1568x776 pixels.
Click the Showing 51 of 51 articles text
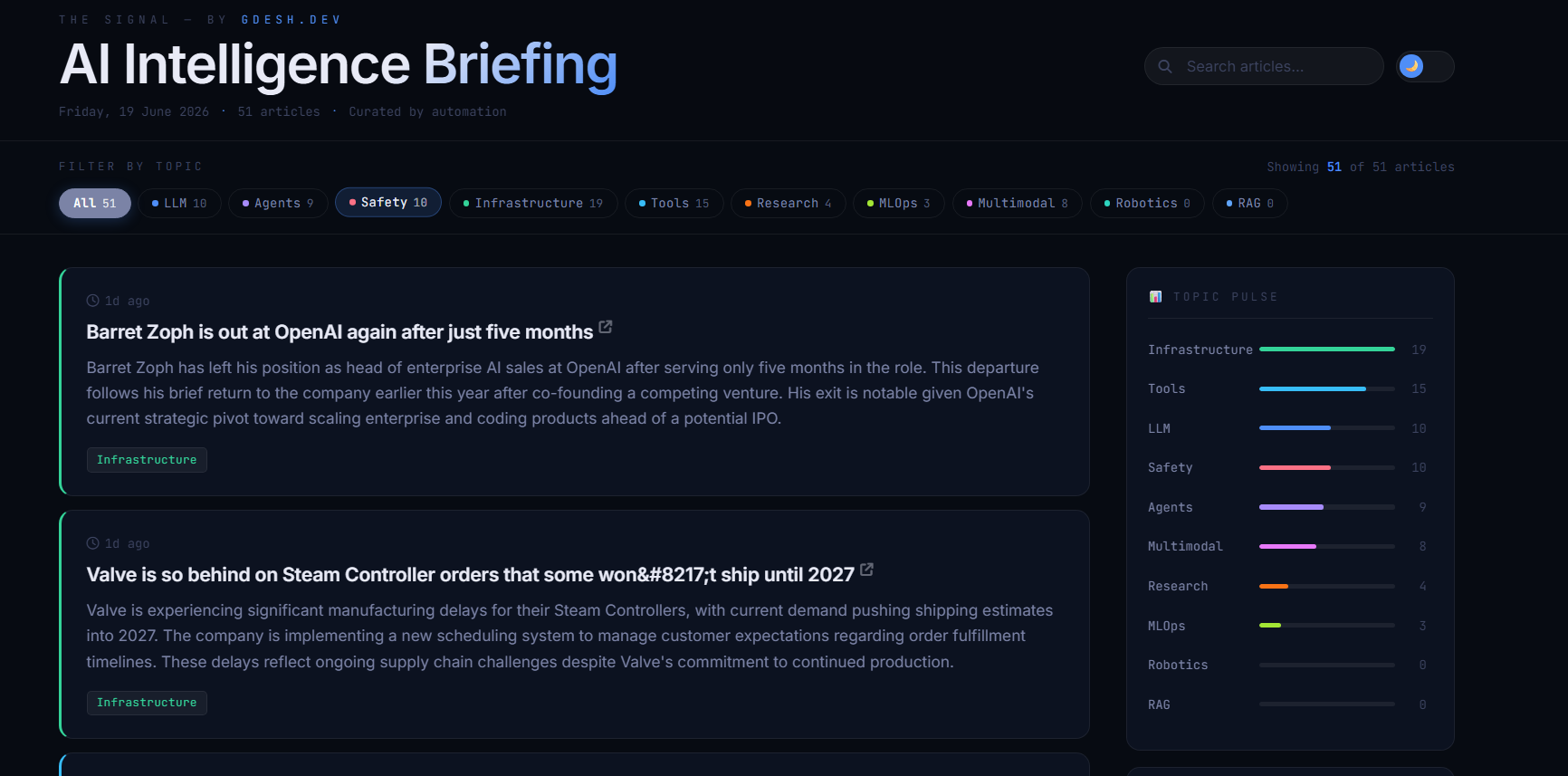coord(1361,167)
